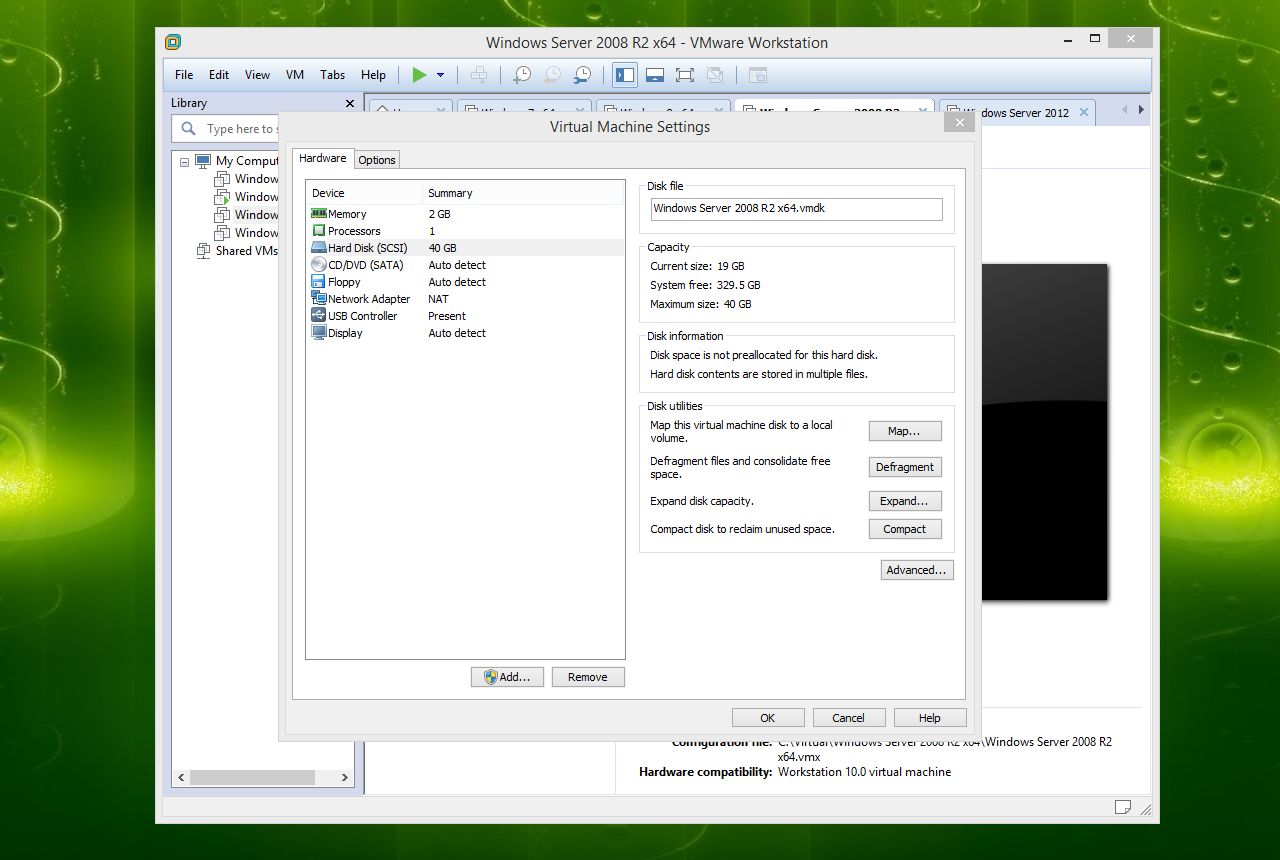Click the message log icon in status bar

click(1123, 807)
